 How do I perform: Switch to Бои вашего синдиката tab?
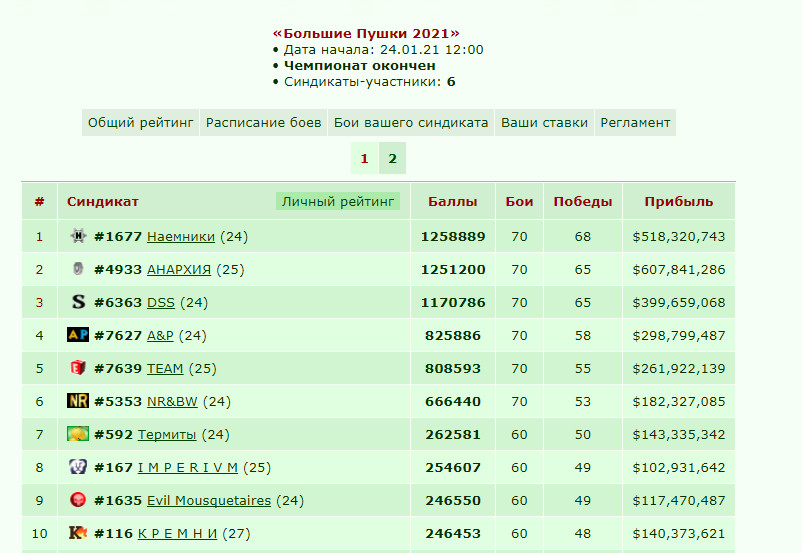pos(411,123)
